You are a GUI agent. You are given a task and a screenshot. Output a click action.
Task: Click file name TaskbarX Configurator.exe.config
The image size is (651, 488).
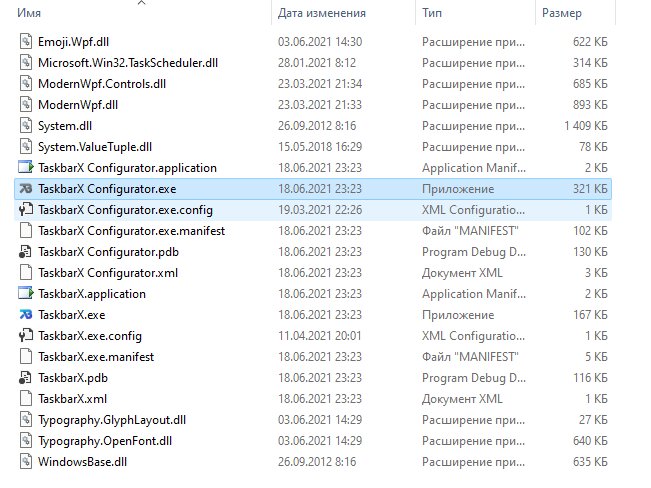coord(125,210)
